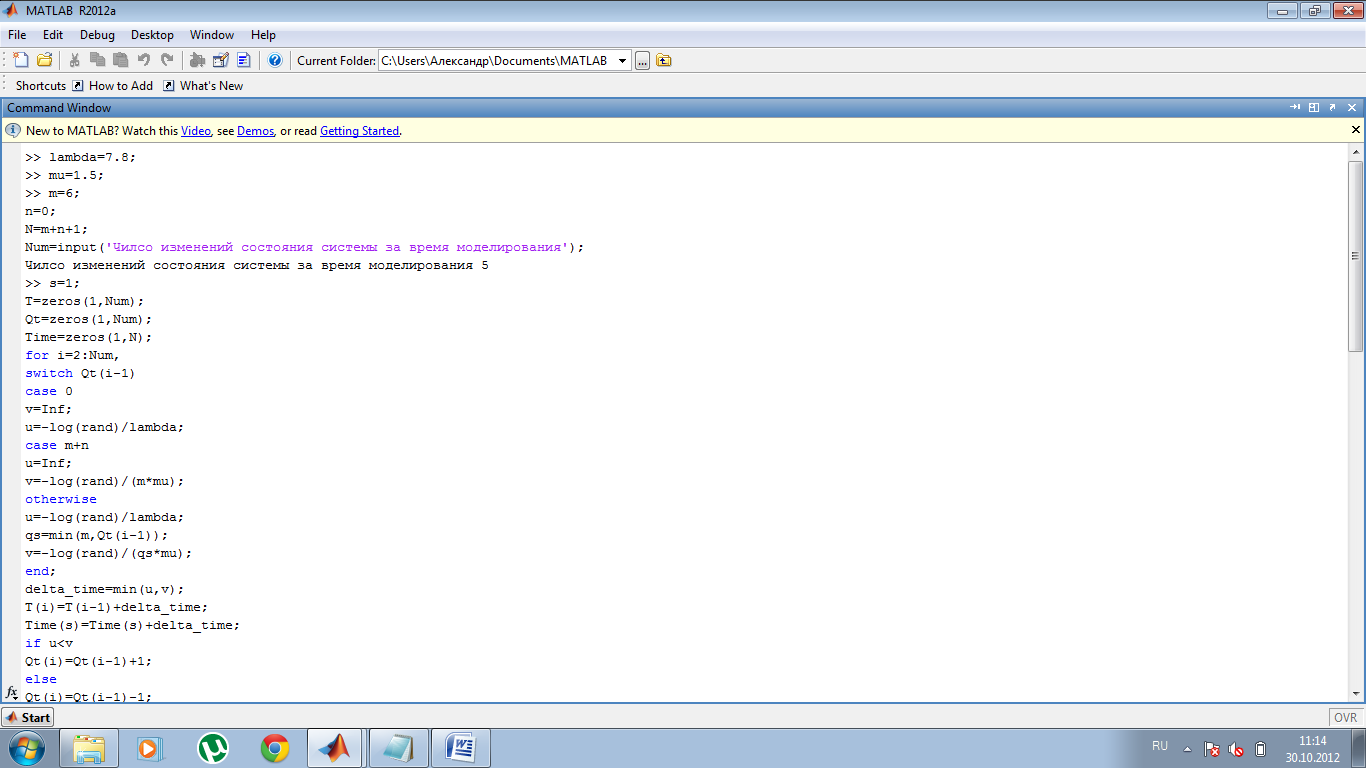Open the File menu
This screenshot has width=1366, height=768.
click(x=17, y=35)
